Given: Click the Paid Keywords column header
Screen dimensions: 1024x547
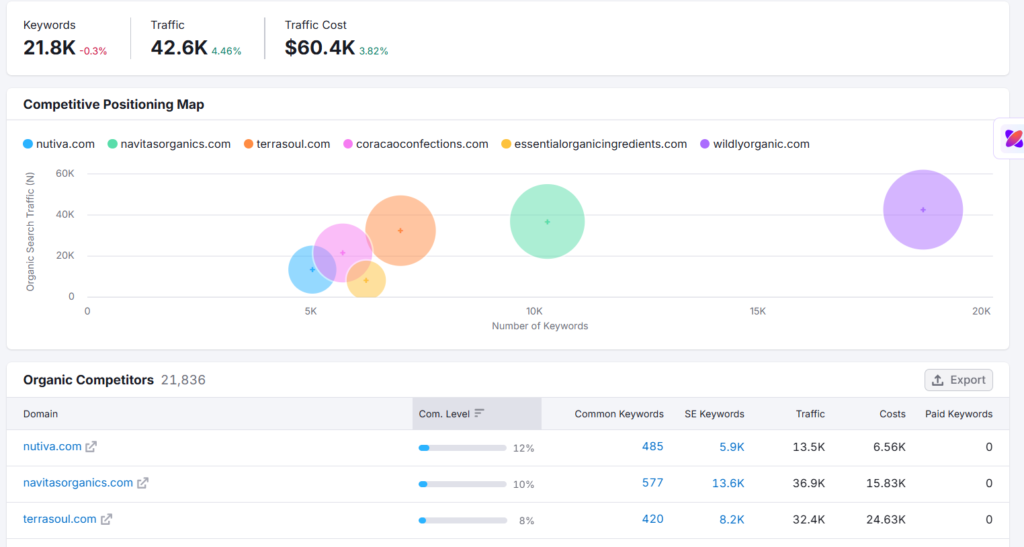Looking at the screenshot, I should coord(959,414).
